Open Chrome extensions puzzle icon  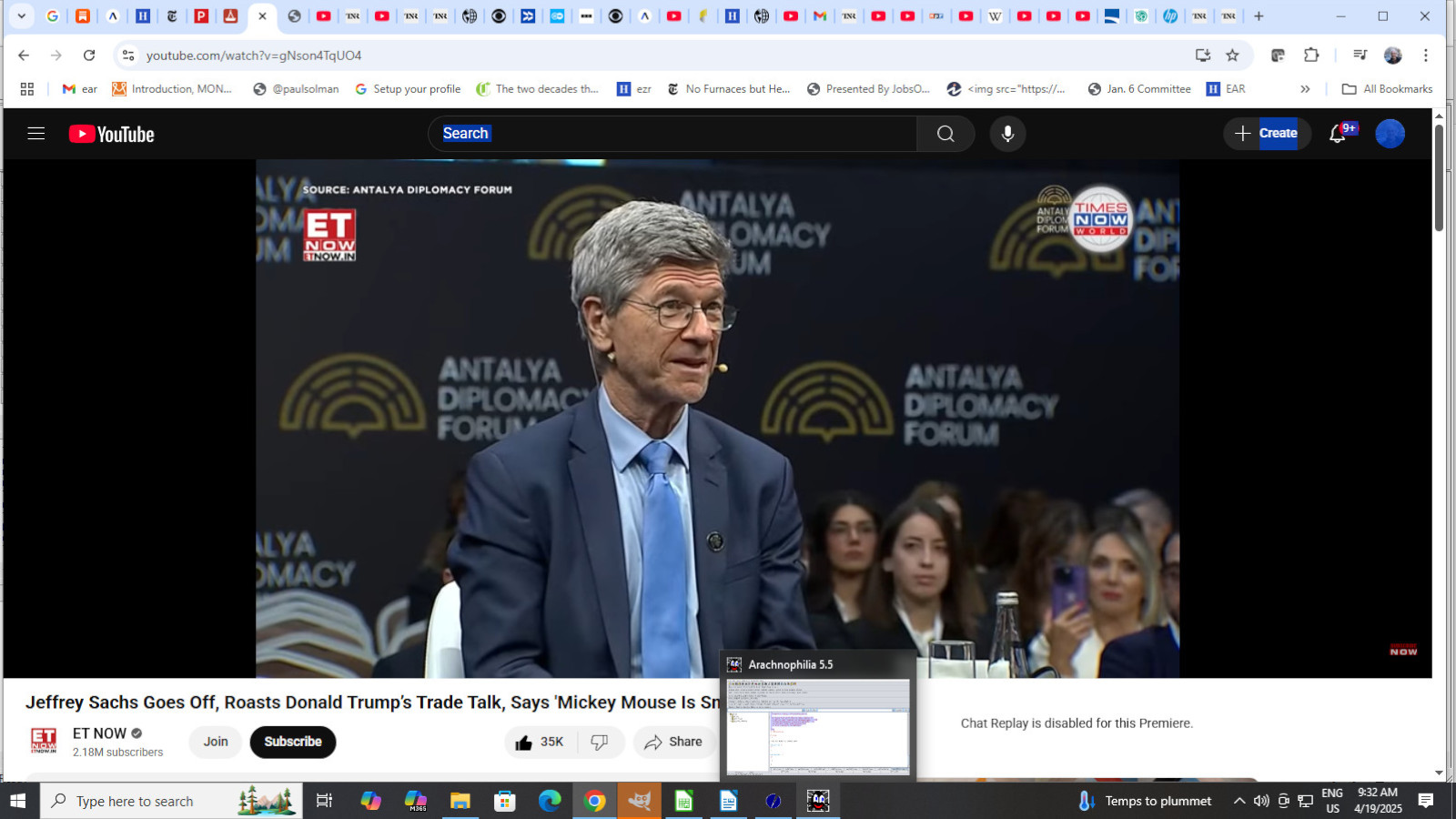pyautogui.click(x=1311, y=56)
